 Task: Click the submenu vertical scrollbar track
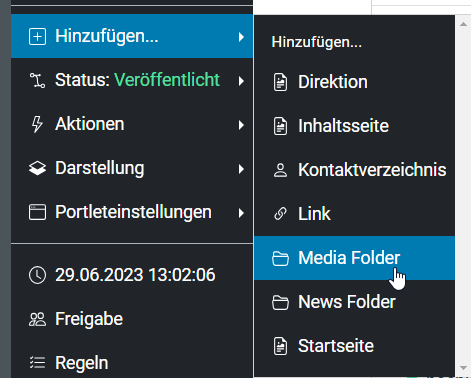[x=463, y=196]
